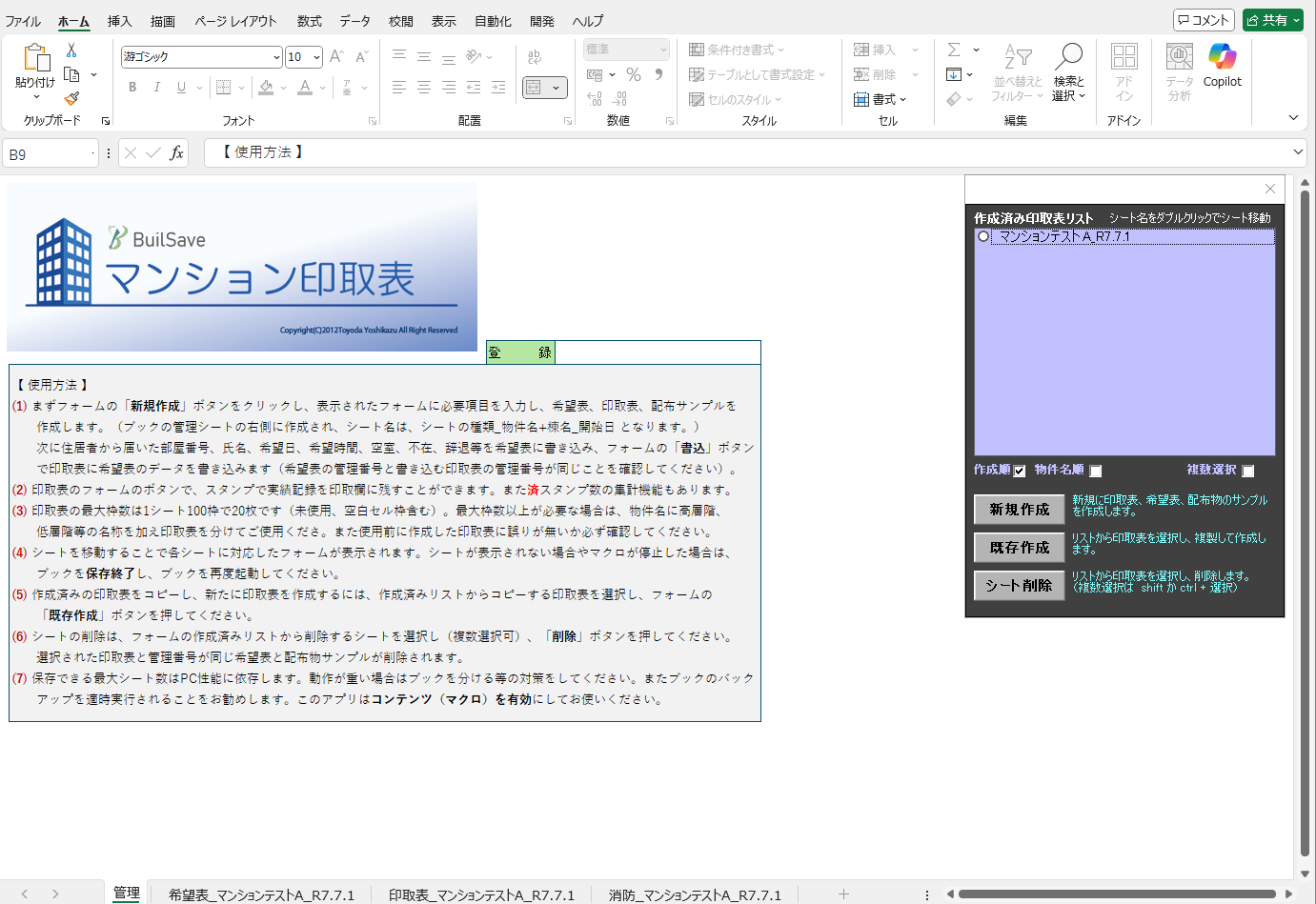Open the font size dropdown
The image size is (1316, 904).
[x=316, y=57]
